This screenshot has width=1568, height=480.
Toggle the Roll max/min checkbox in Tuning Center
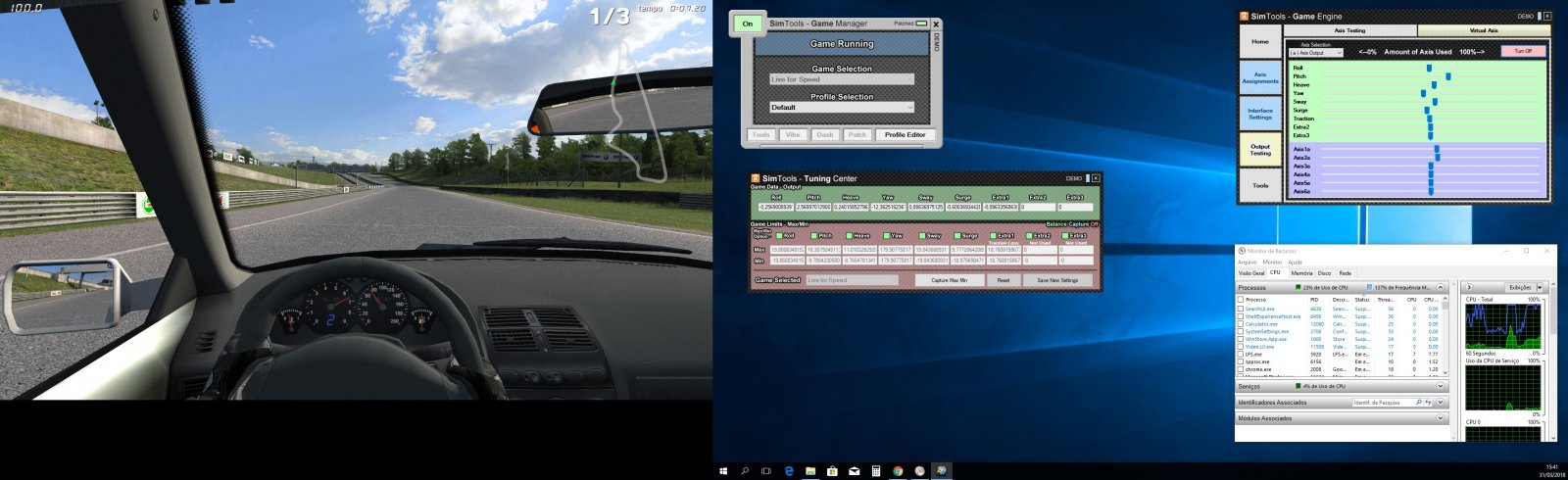(x=779, y=236)
